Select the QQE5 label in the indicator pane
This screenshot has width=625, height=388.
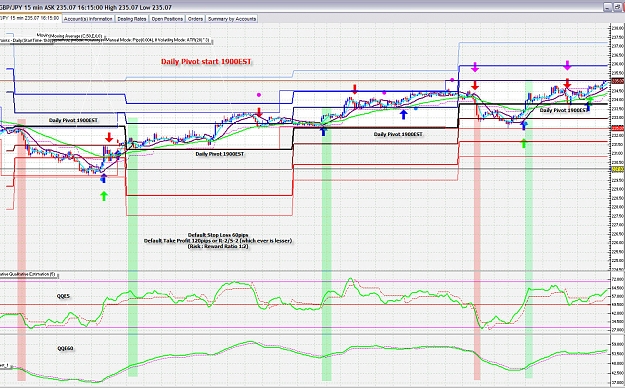tap(63, 296)
